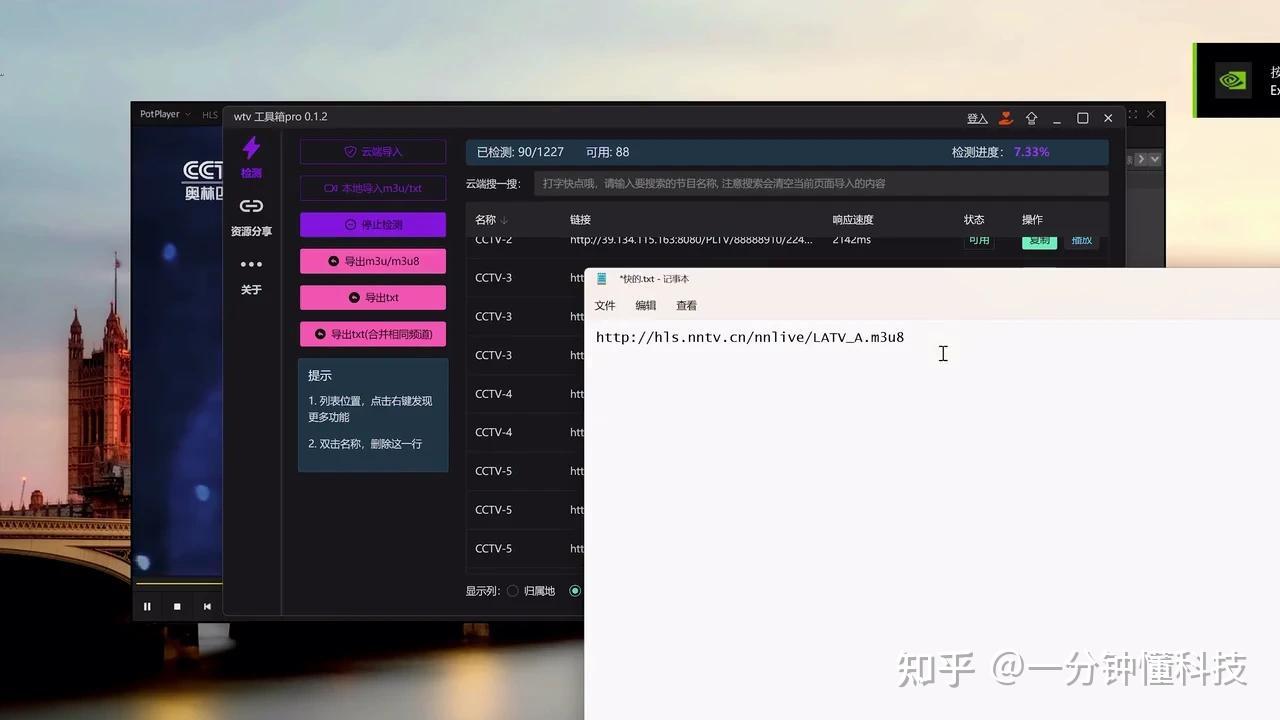The image size is (1280, 720).
Task: Click the HLS label in PotPlayer title bar
Action: tap(210, 115)
